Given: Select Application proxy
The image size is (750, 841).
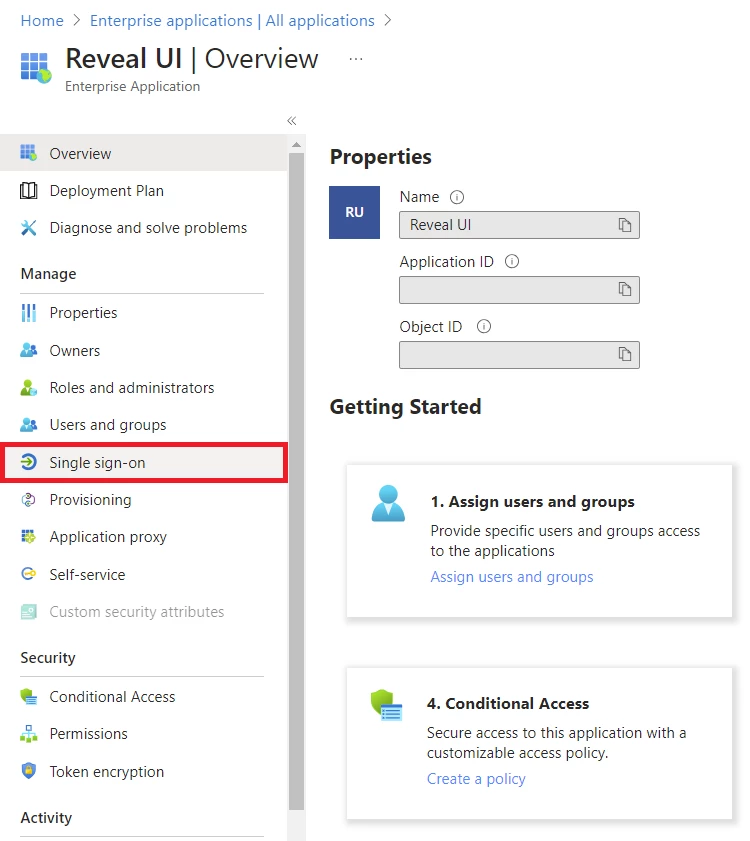Looking at the screenshot, I should 143,536.
